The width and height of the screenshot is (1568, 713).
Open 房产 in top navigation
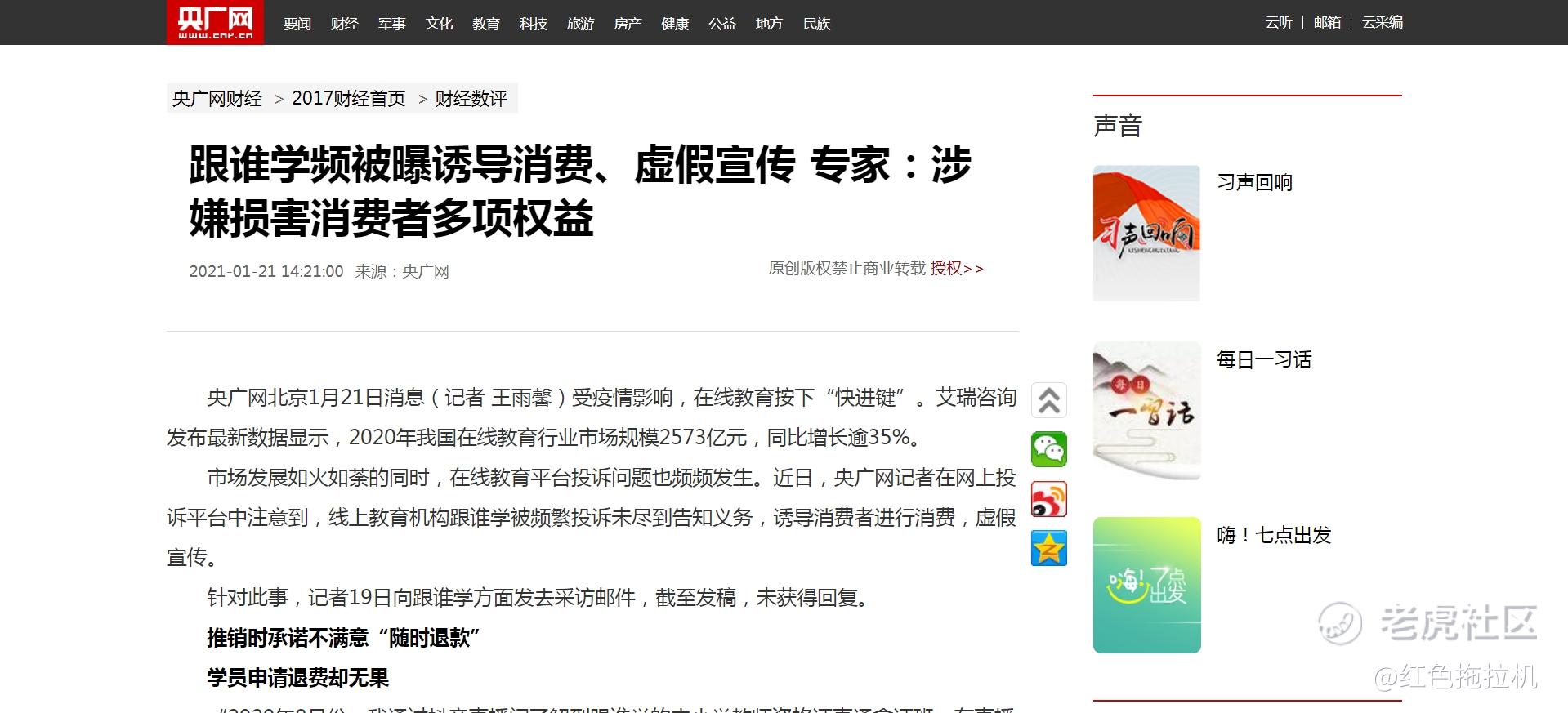[x=628, y=24]
